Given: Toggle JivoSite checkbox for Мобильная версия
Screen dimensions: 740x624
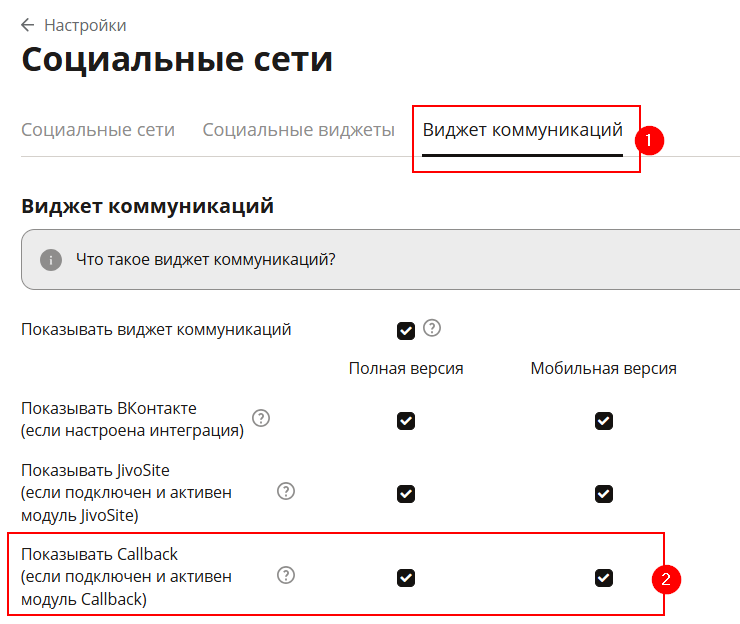Looking at the screenshot, I should coord(604,494).
